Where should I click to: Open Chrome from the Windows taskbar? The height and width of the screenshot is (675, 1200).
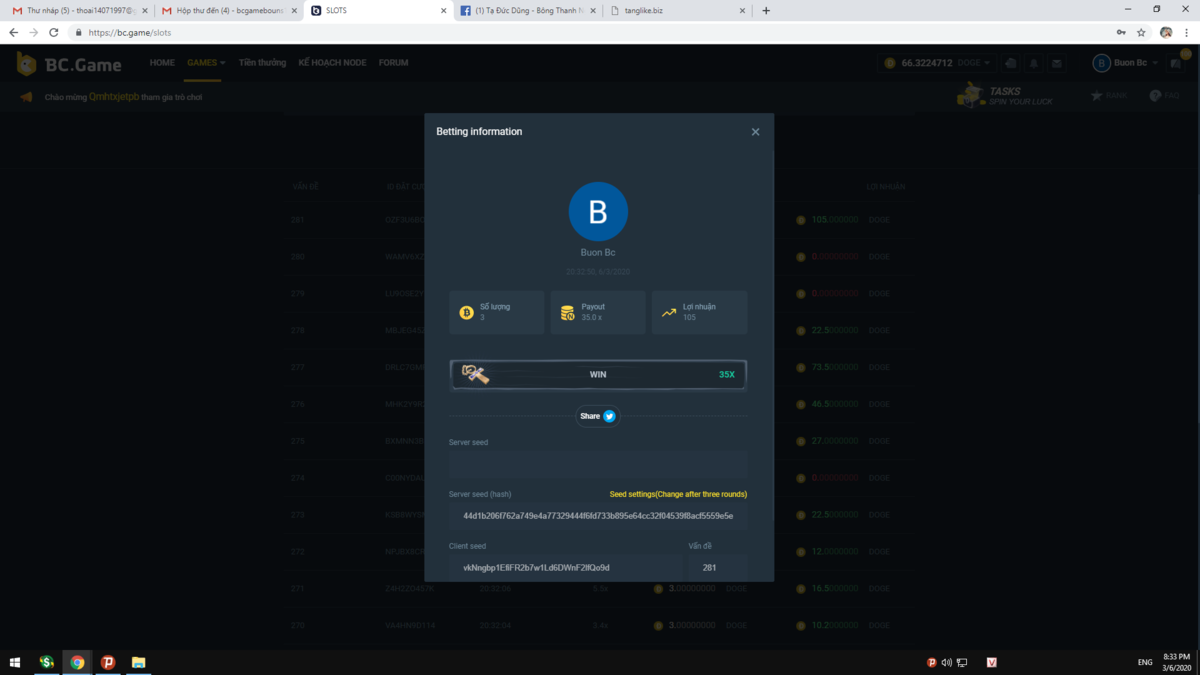click(77, 662)
